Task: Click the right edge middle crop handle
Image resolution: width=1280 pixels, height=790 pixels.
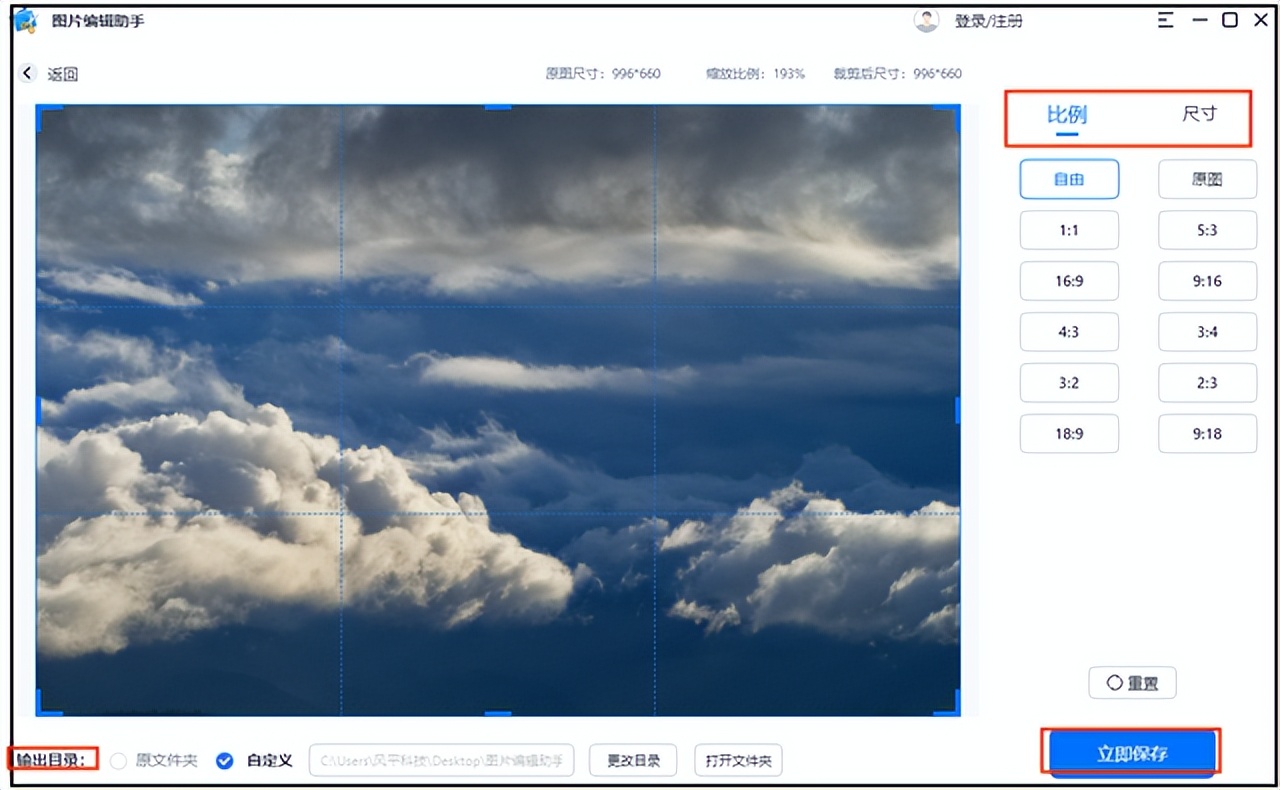Action: point(958,410)
